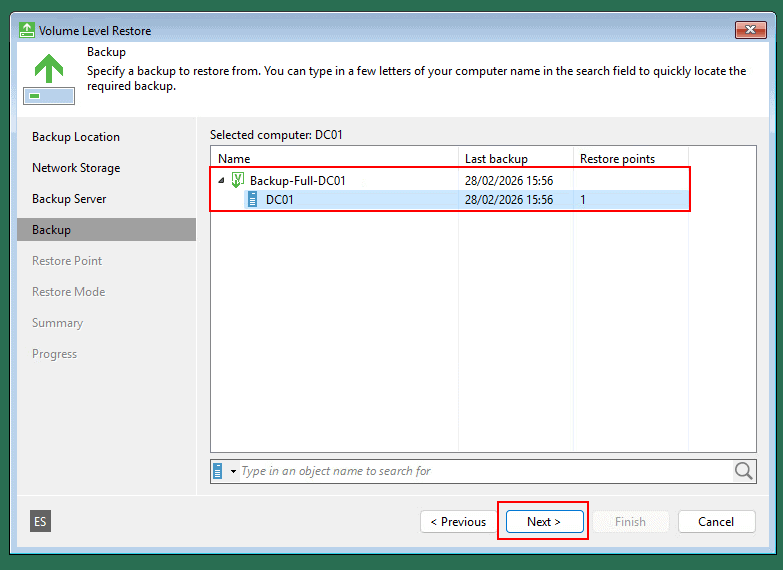Click the Backup-Full-DC01 job icon
This screenshot has height=570, width=783.
(238, 181)
